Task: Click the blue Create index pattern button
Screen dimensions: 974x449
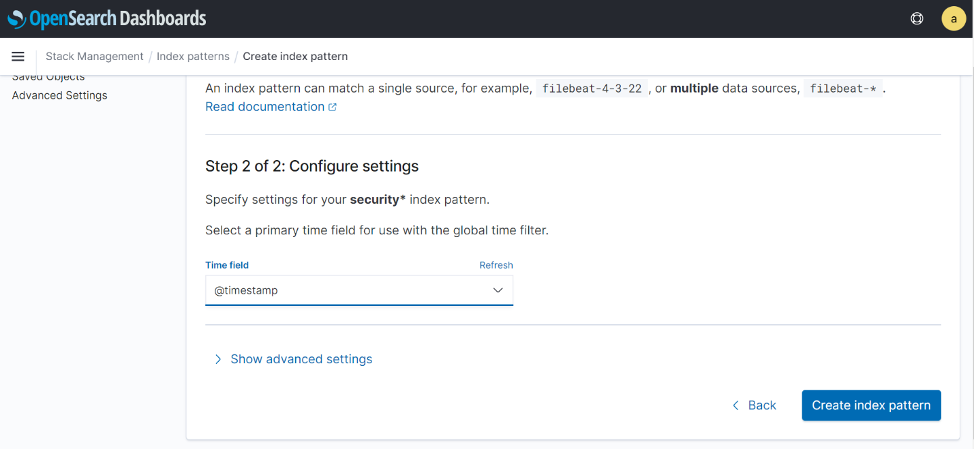Action: point(871,406)
